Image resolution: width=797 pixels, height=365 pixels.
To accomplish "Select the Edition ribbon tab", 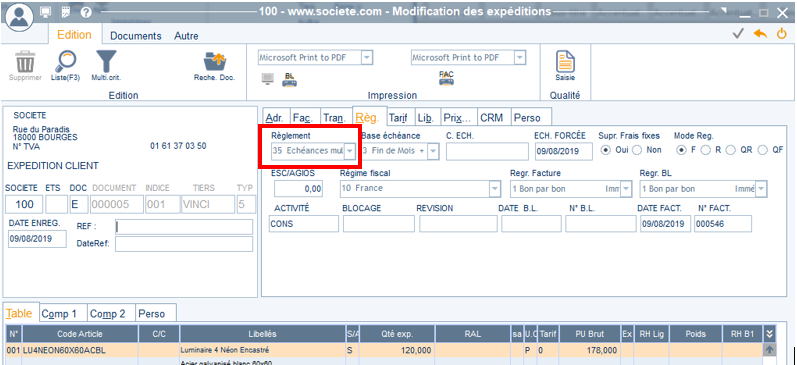I will [74, 35].
